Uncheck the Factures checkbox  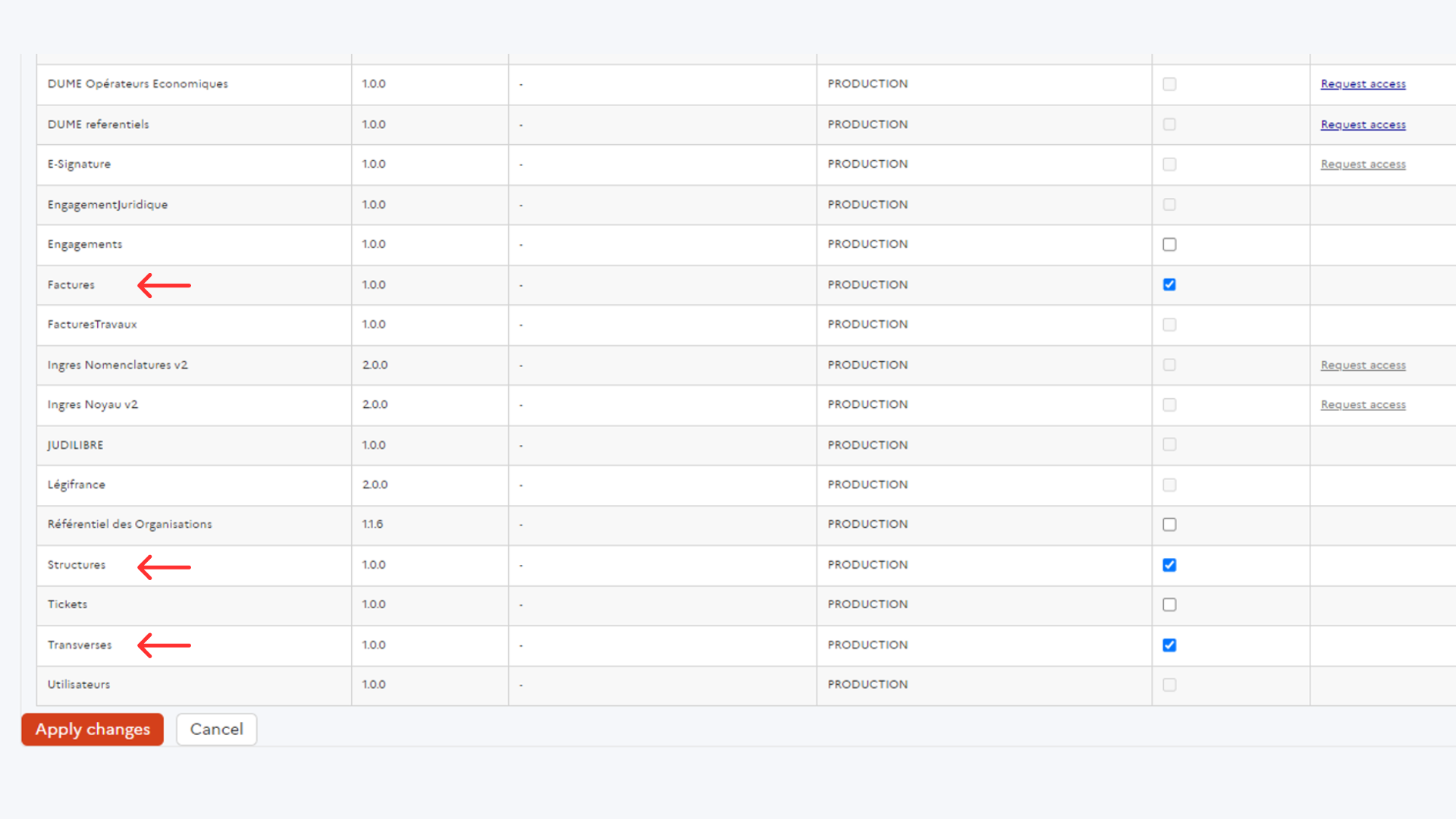tap(1169, 284)
